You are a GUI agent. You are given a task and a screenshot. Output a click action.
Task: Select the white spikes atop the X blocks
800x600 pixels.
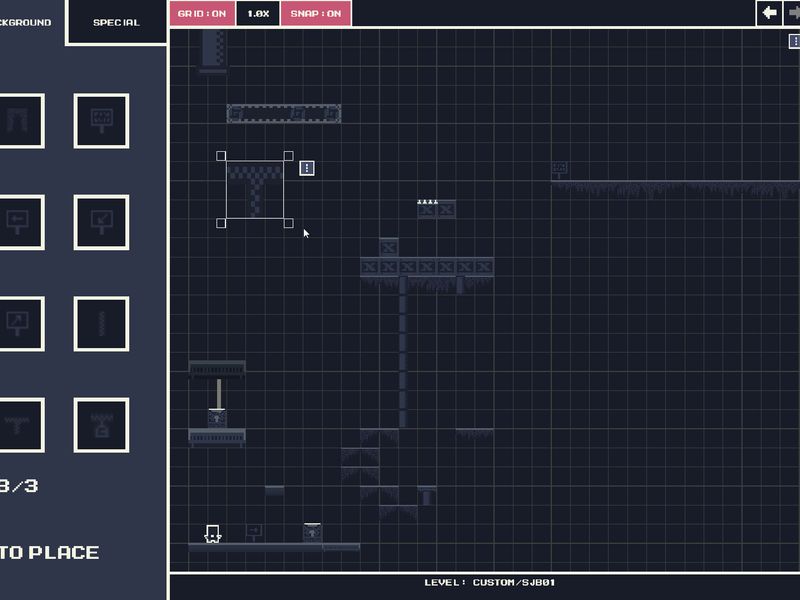[428, 202]
